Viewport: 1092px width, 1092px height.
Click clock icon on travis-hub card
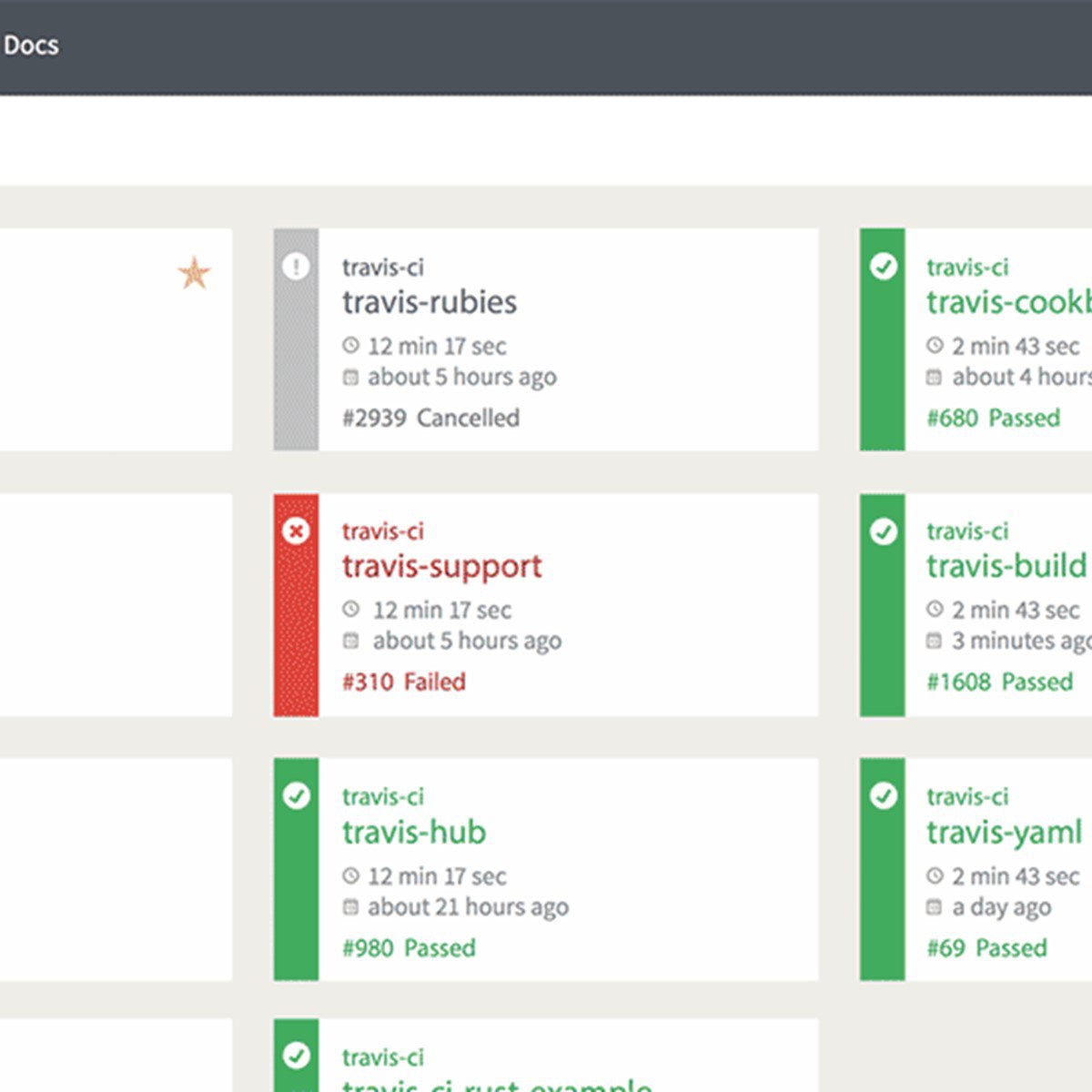tap(351, 875)
